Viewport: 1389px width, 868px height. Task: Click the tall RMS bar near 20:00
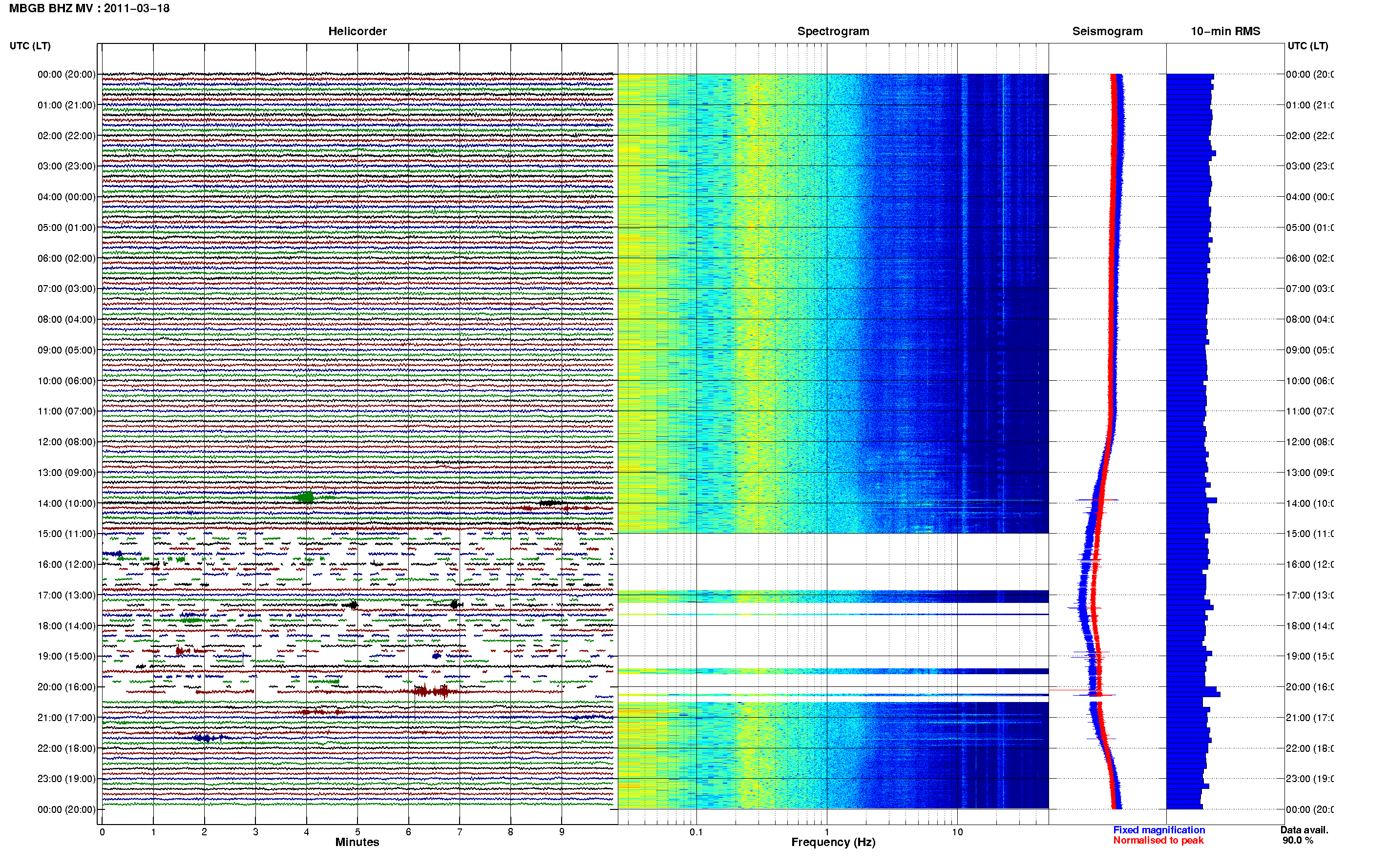[x=1193, y=695]
